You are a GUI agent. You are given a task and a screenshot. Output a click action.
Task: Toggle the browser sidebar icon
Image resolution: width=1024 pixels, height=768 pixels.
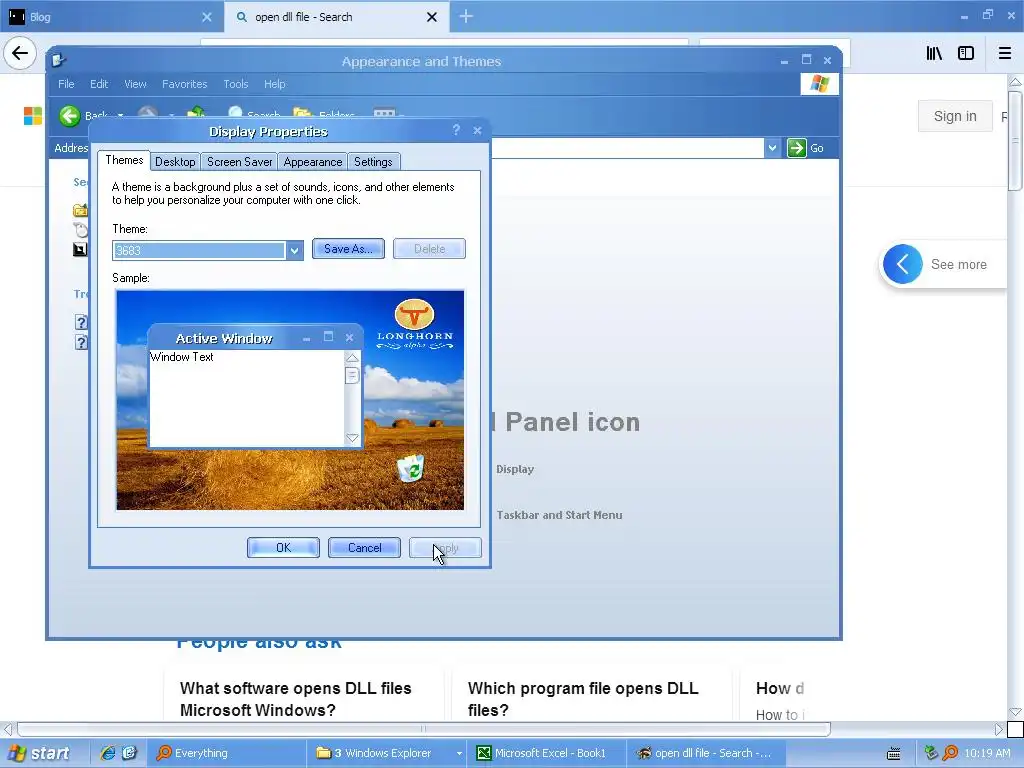pyautogui.click(x=966, y=54)
